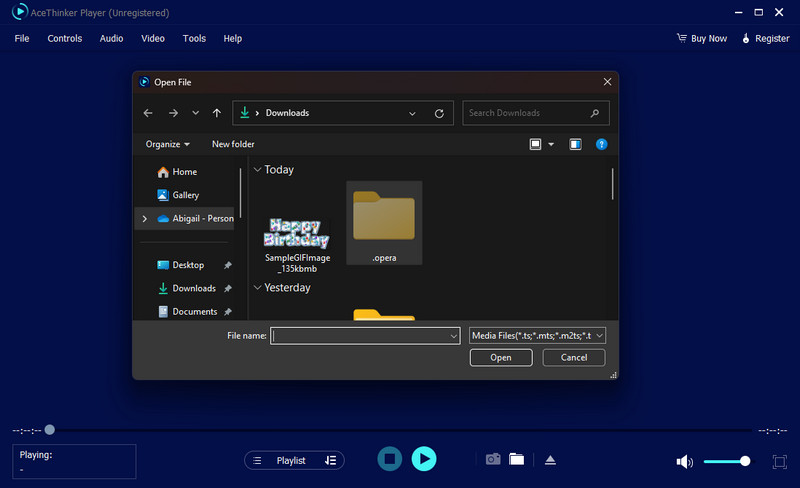Select Home in navigation pane
This screenshot has height=488, width=800.
coord(185,172)
